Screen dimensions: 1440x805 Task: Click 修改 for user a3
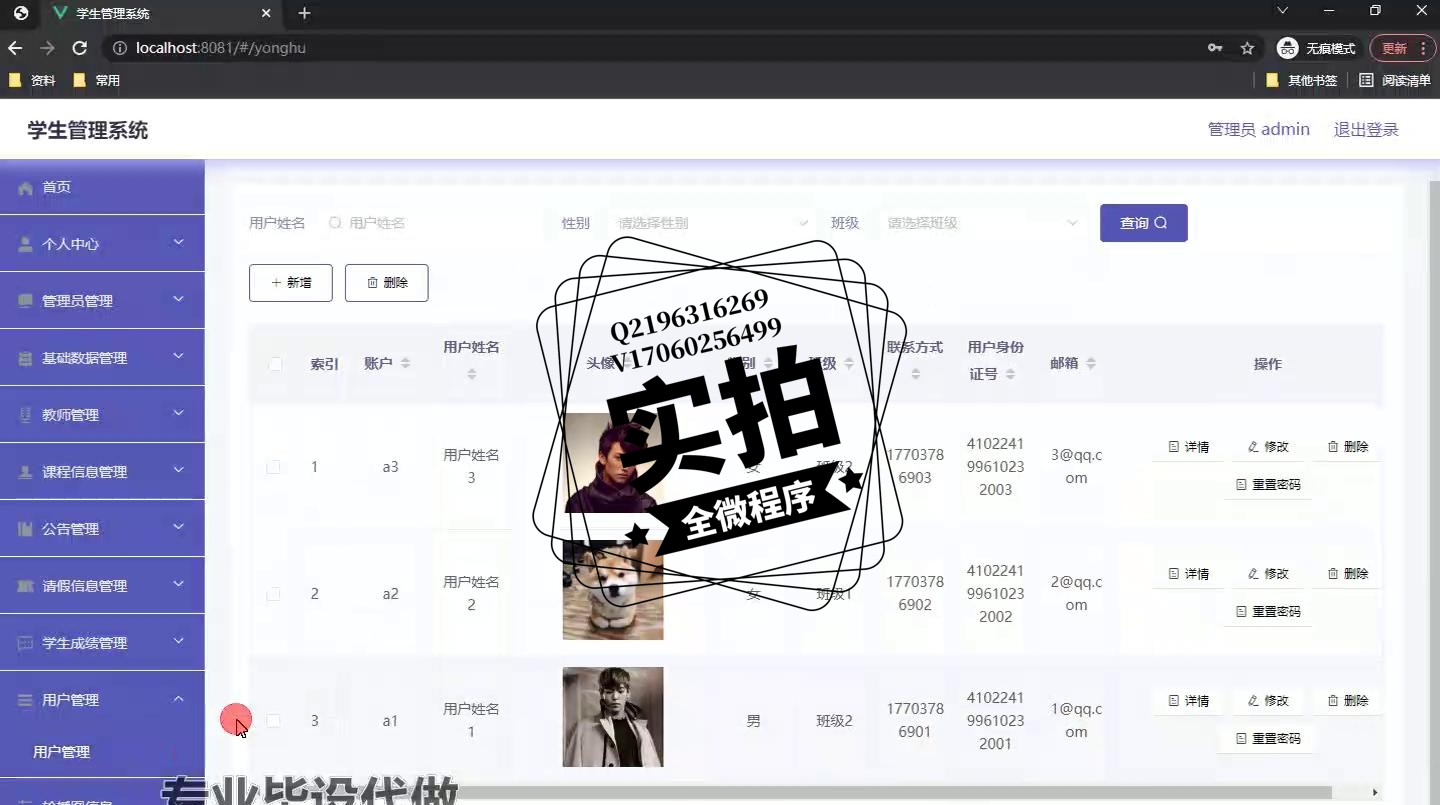click(x=1268, y=447)
